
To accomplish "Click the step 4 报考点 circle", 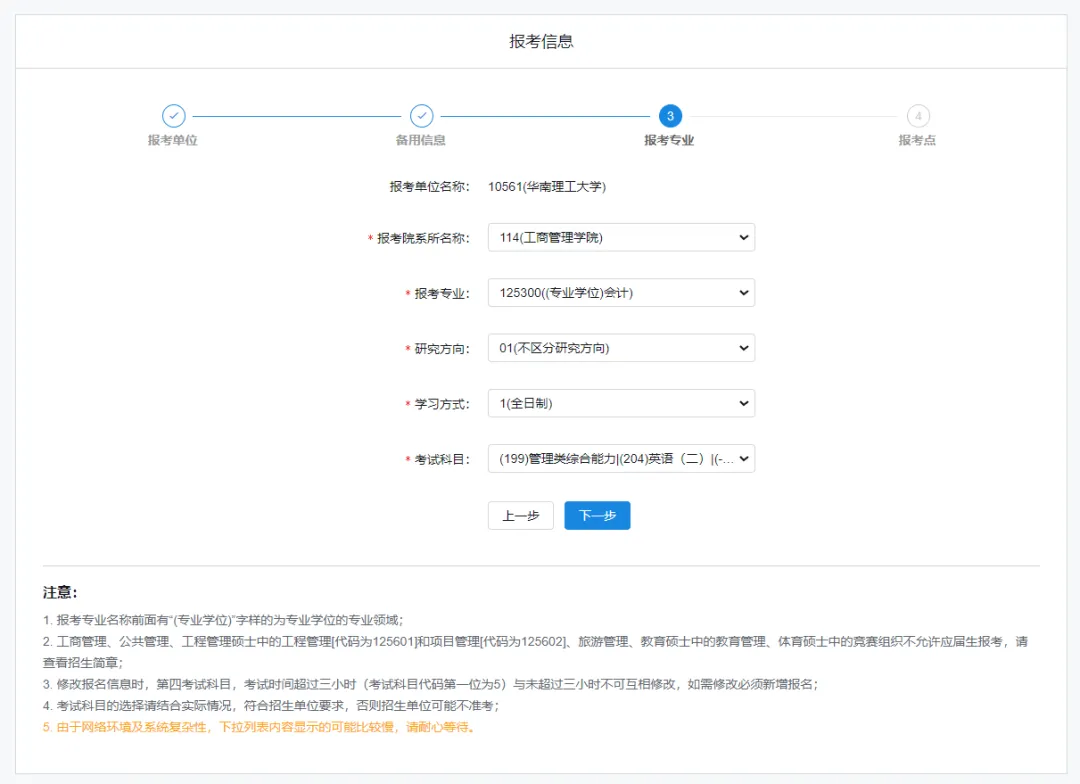I will pyautogui.click(x=918, y=116).
